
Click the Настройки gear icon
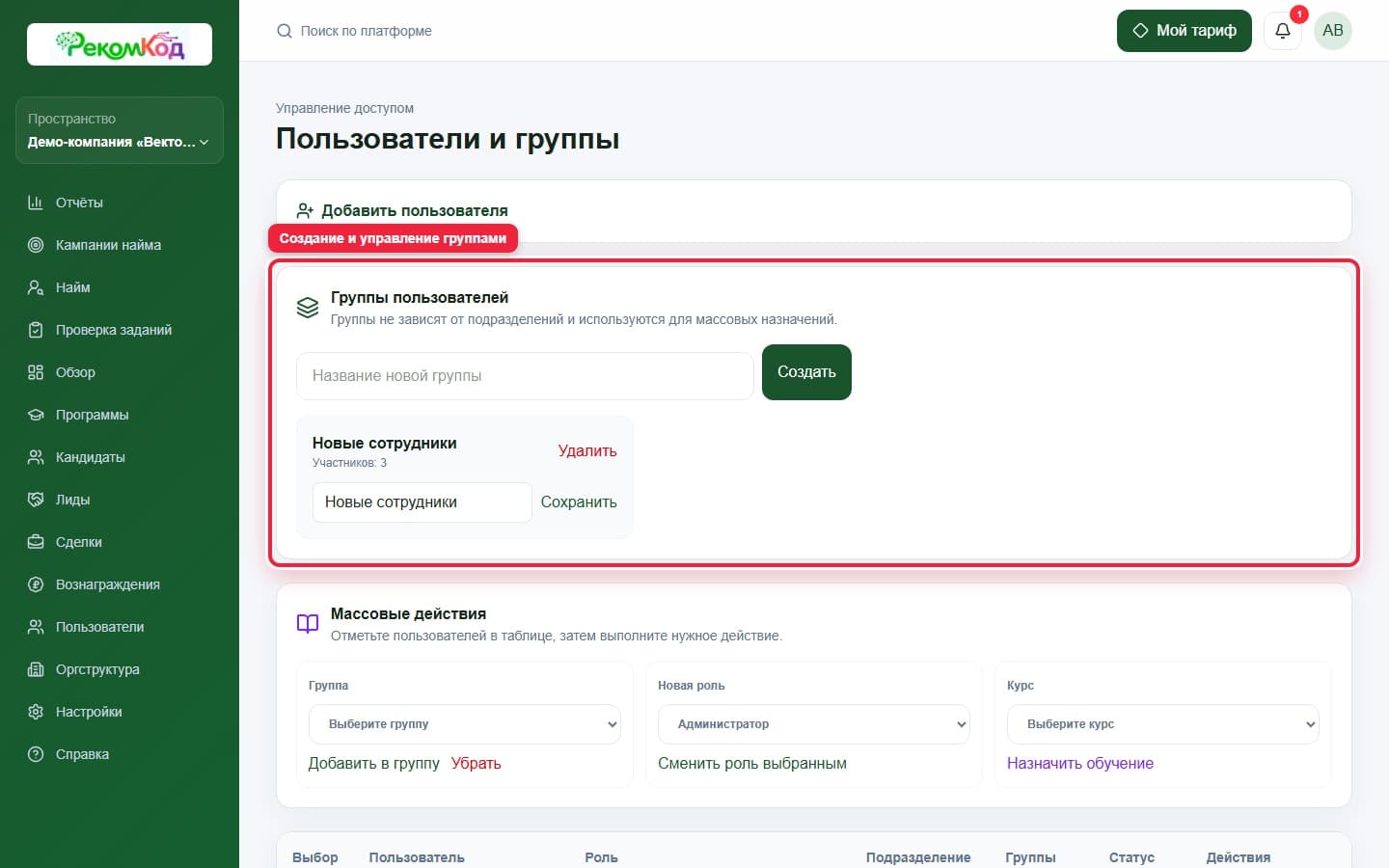pos(36,712)
